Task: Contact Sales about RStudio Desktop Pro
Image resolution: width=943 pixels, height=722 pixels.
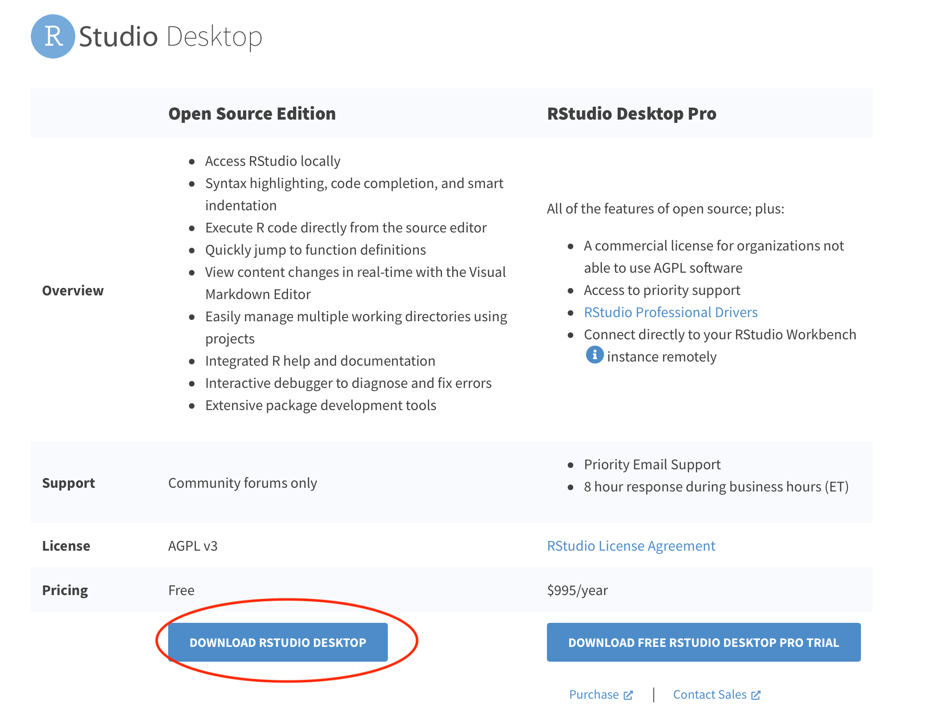Action: click(x=710, y=694)
